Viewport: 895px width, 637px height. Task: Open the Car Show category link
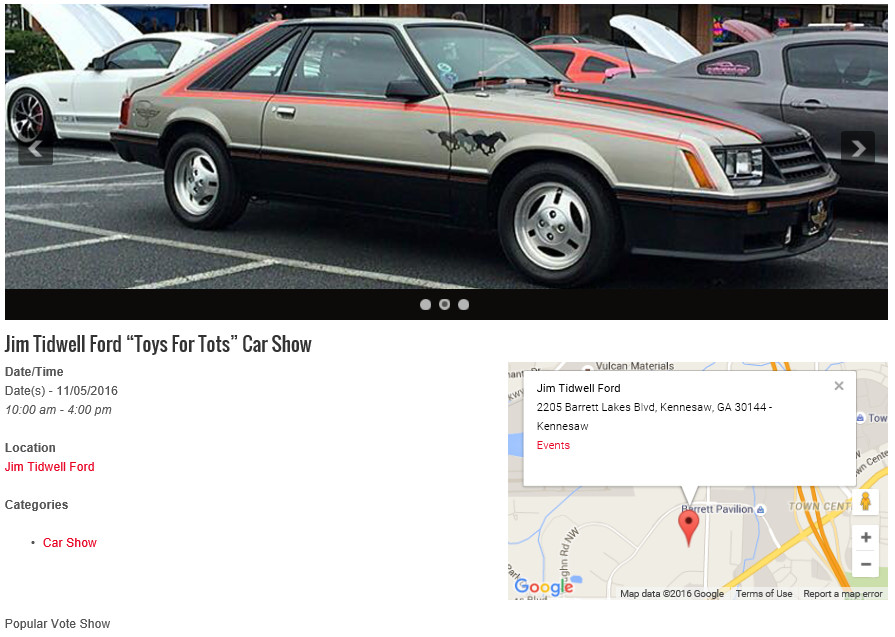coord(70,543)
